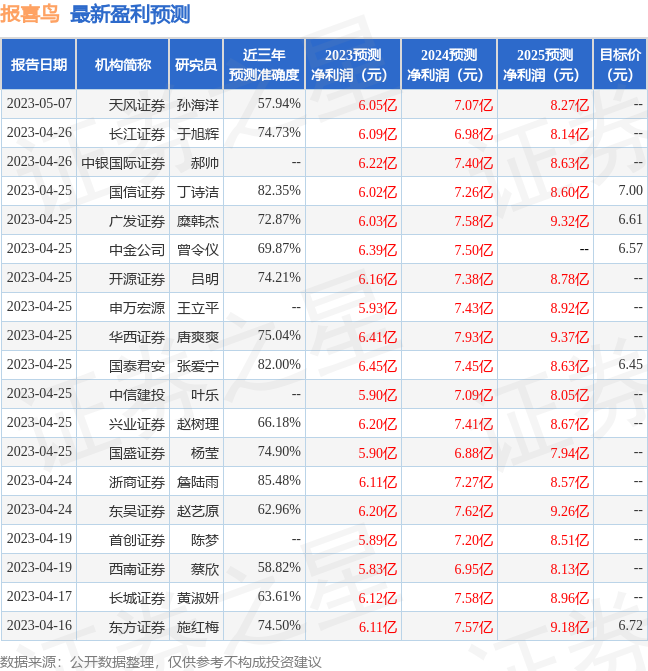648x671 pixels.
Task: Click 2025 forecast 9.32亿
Action: [569, 221]
